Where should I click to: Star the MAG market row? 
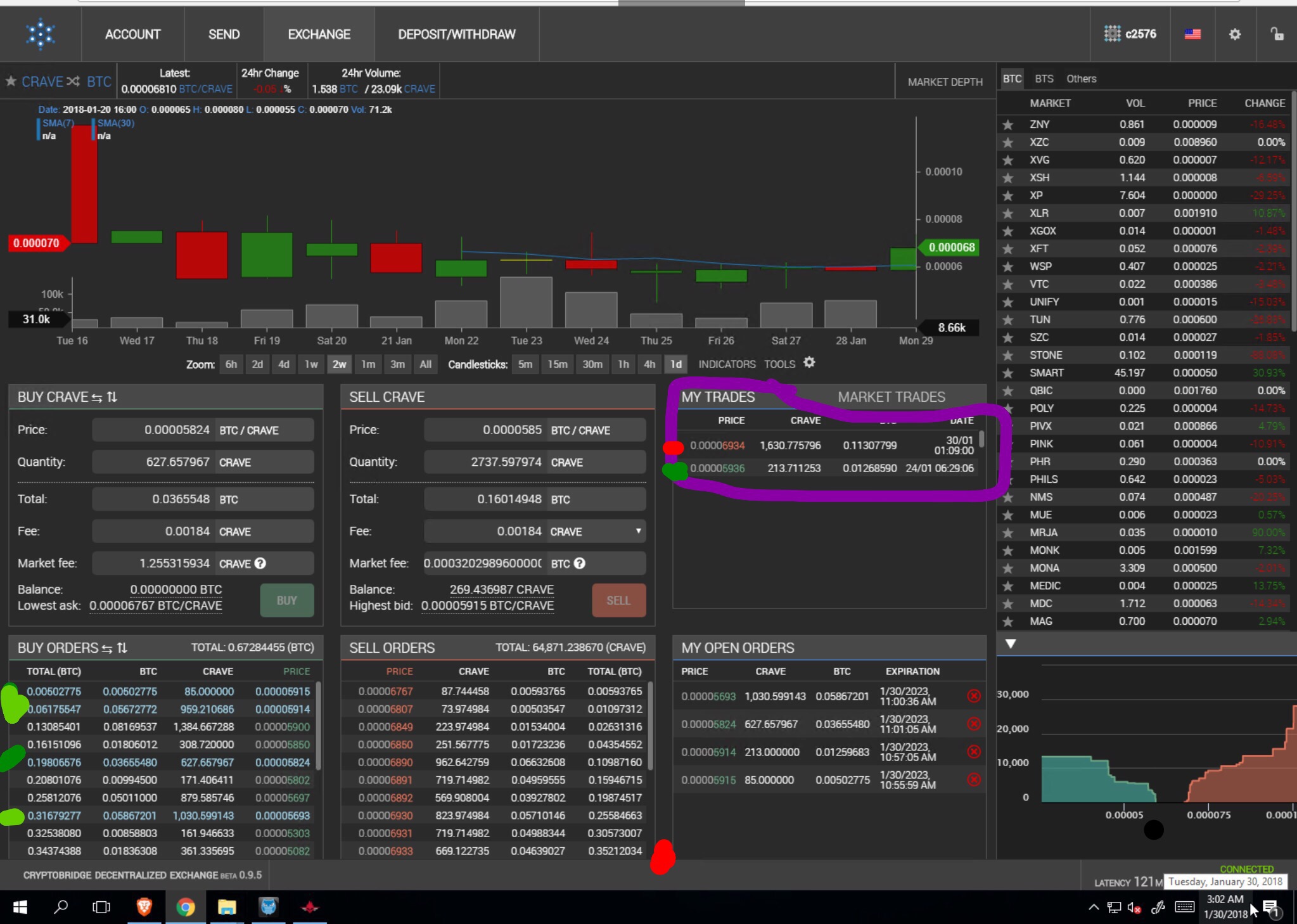tap(1007, 622)
